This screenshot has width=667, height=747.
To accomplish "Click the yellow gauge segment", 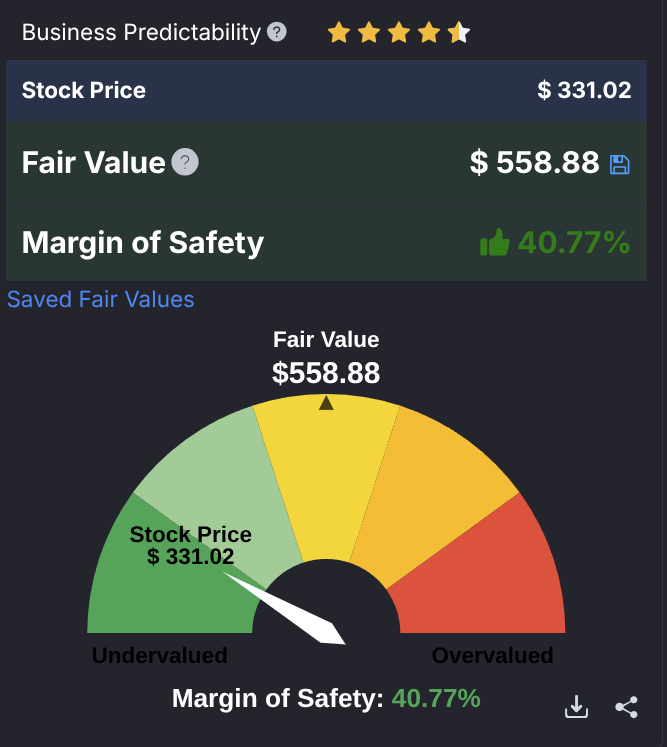I will [x=326, y=480].
